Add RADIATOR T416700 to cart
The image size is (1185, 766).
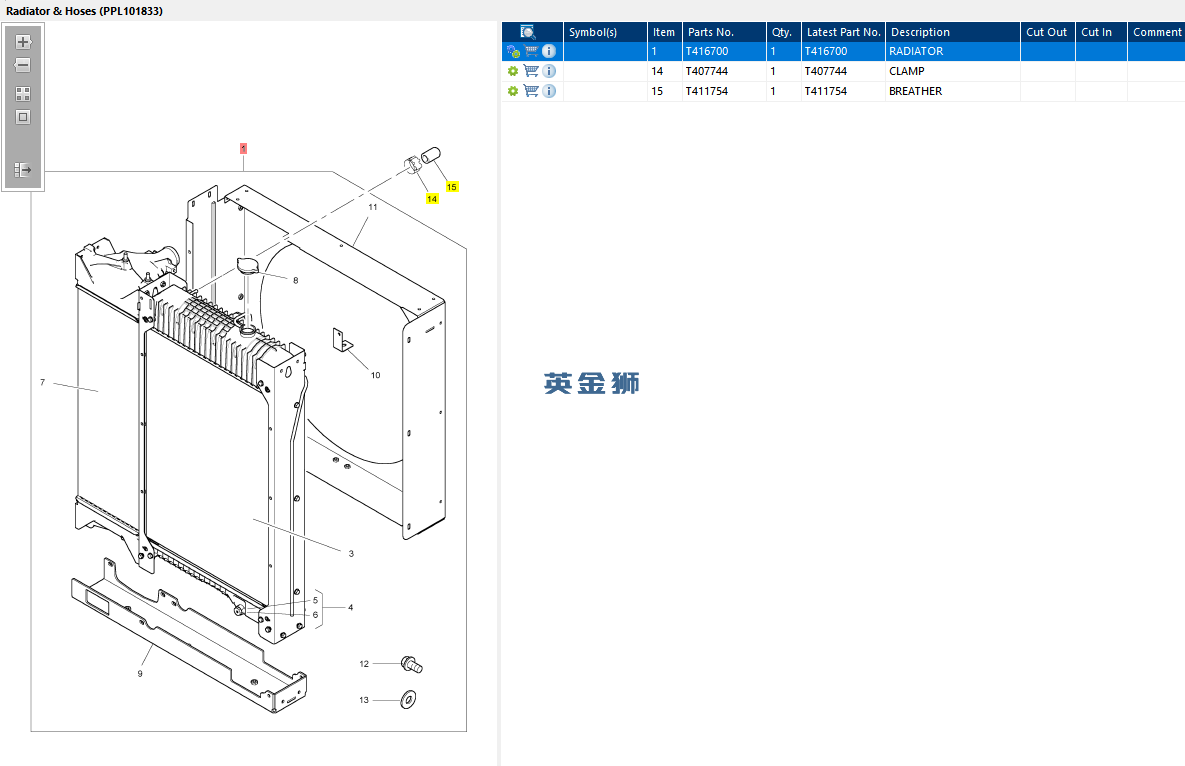click(531, 51)
